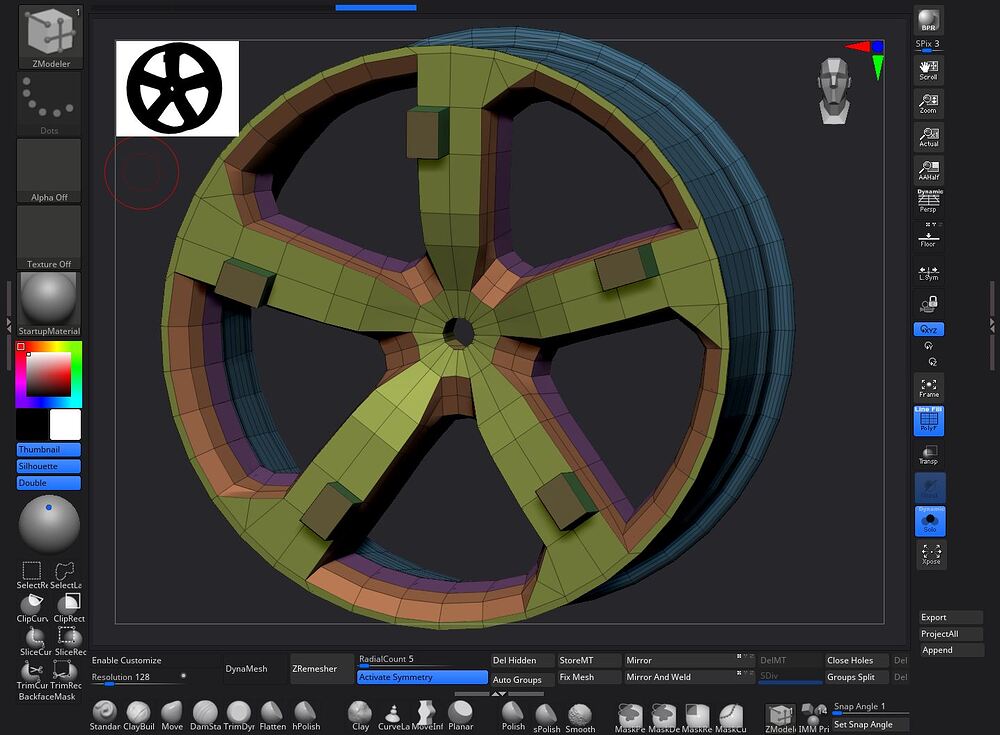Viewport: 1000px width, 735px height.
Task: Pick the Move brush
Action: [x=172, y=716]
